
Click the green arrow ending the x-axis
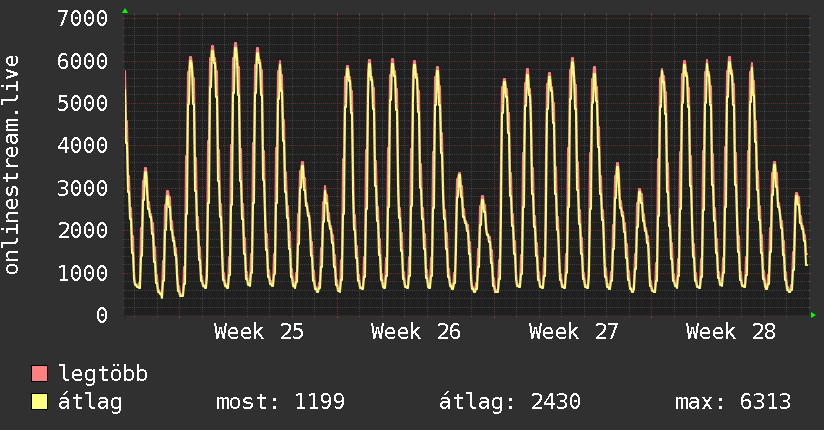[813, 315]
